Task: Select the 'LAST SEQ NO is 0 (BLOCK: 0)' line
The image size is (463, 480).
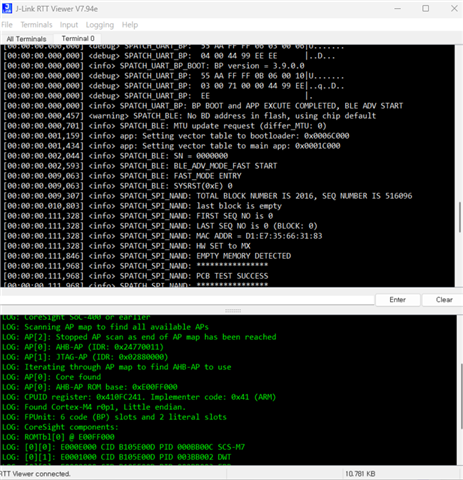Action: click(x=160, y=226)
